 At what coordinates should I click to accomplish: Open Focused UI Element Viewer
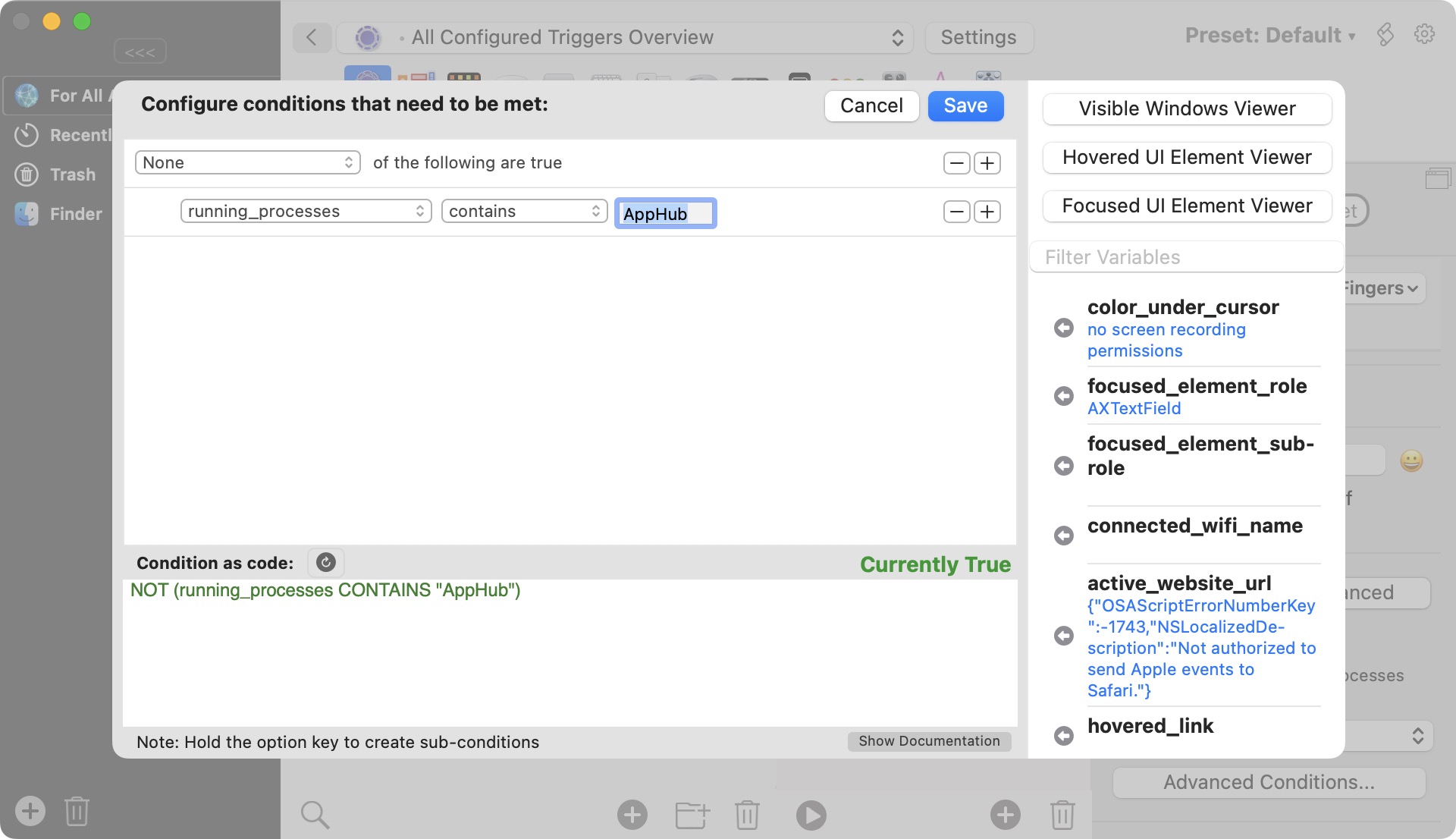coord(1187,206)
